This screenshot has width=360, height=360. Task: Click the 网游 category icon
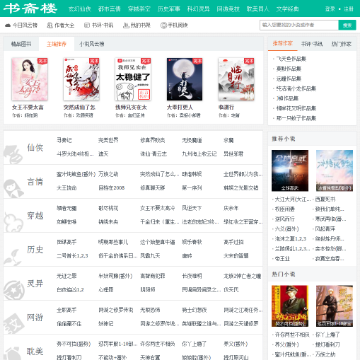click(x=14, y=324)
